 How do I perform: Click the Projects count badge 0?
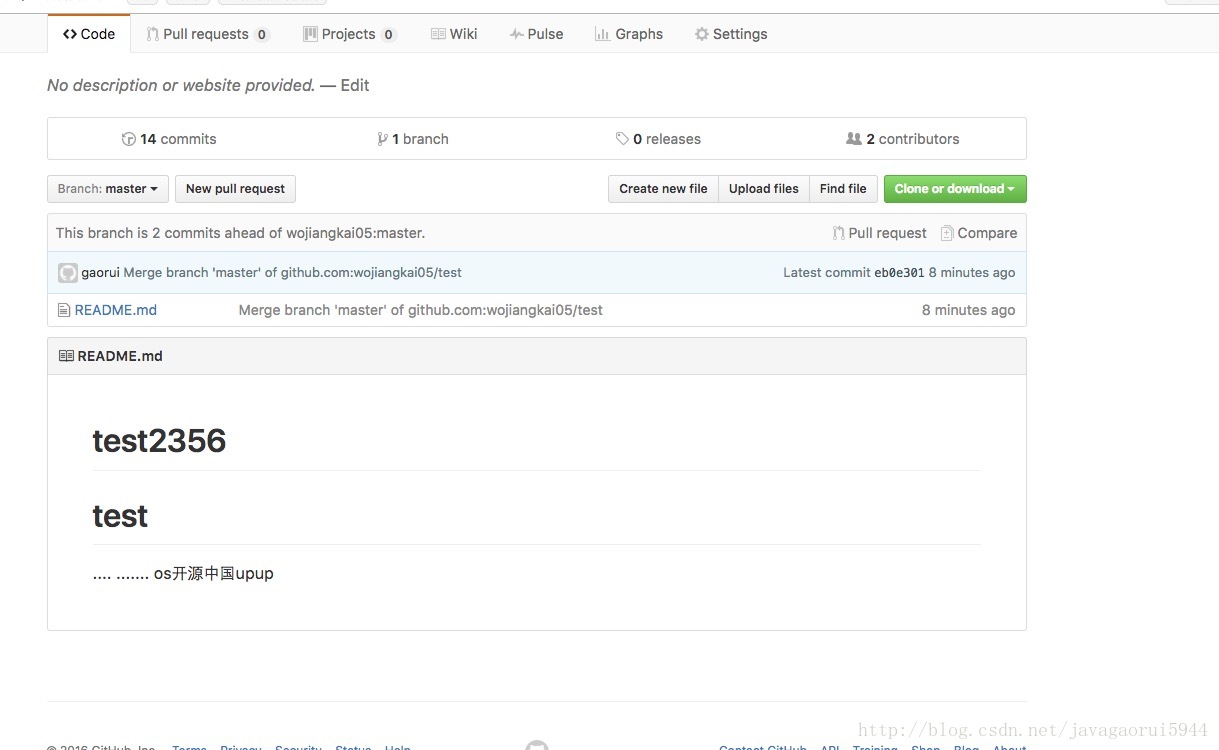tap(389, 35)
